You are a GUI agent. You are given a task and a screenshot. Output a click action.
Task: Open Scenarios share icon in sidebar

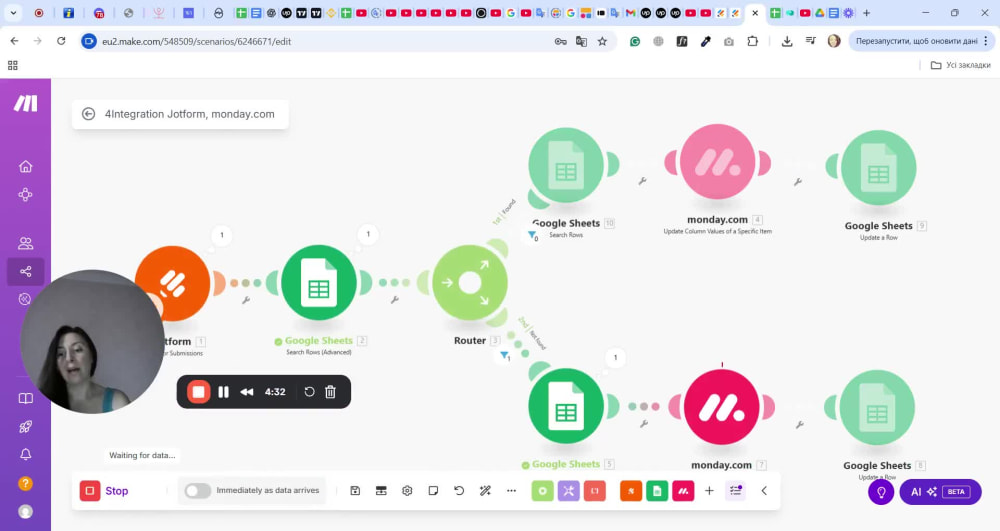(26, 272)
